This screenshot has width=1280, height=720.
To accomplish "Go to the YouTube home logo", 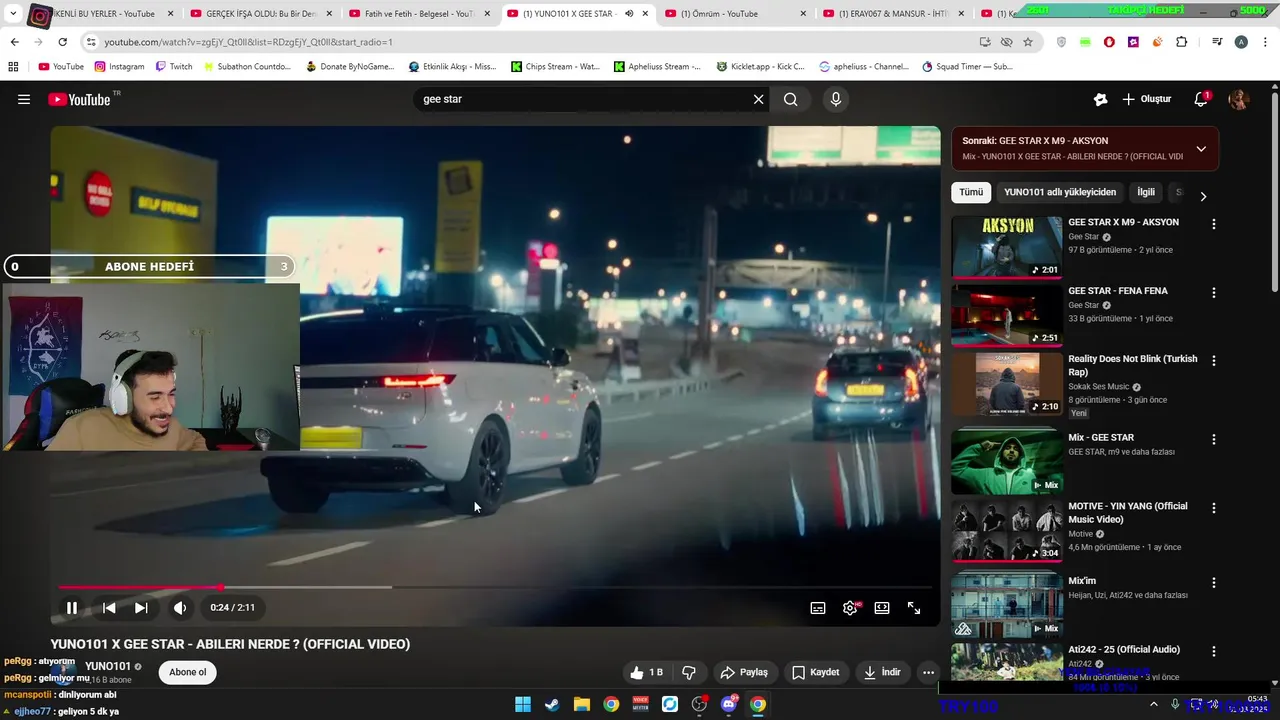I will pos(79,99).
